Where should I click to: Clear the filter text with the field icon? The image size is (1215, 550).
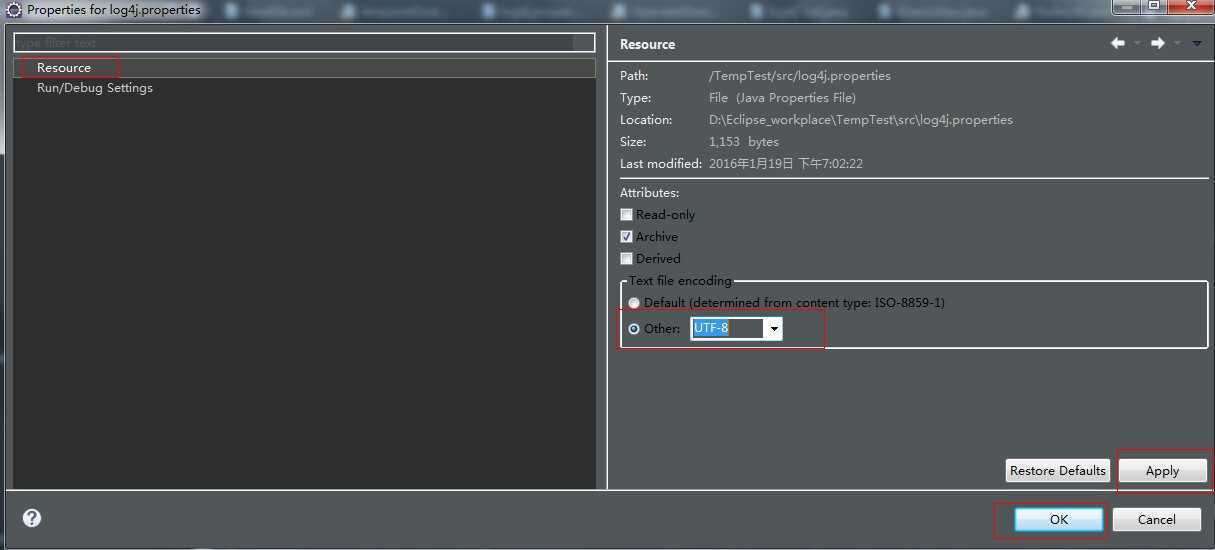(x=584, y=43)
